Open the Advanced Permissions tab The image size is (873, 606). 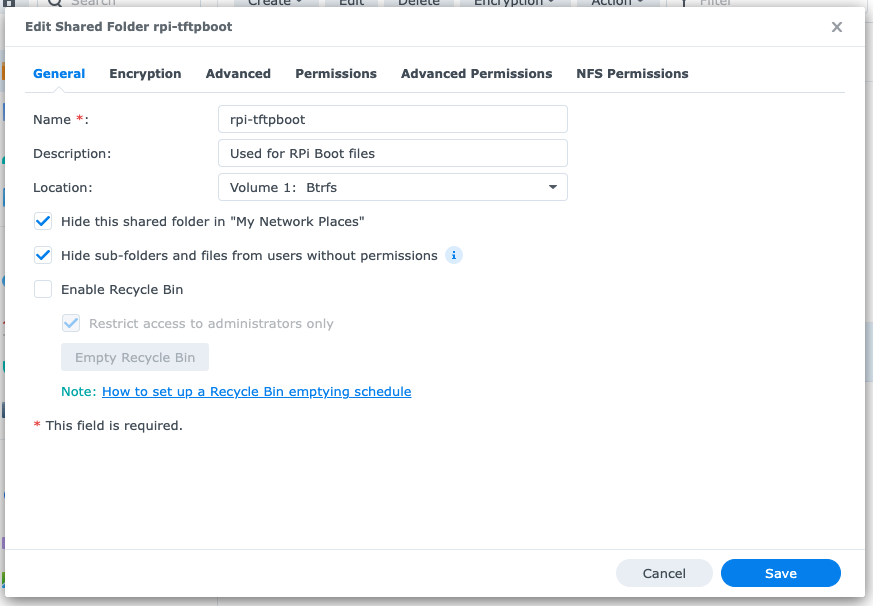point(476,74)
